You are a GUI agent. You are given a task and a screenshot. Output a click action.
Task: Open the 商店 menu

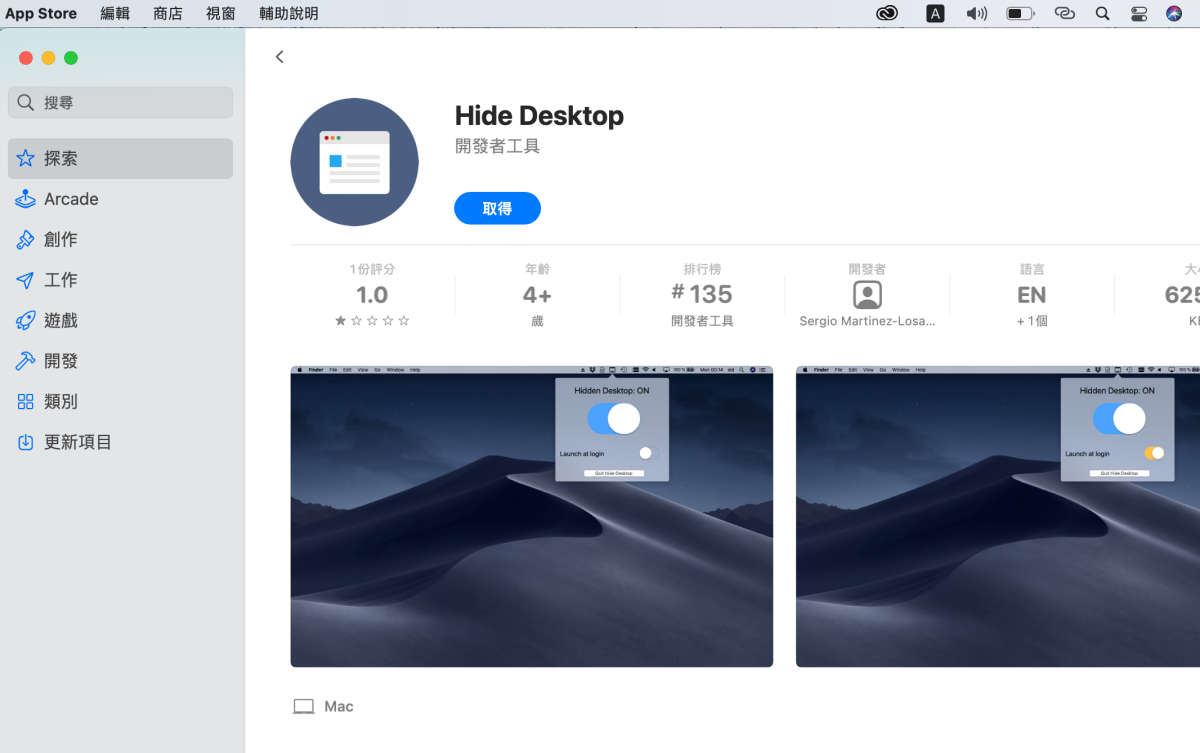168,13
